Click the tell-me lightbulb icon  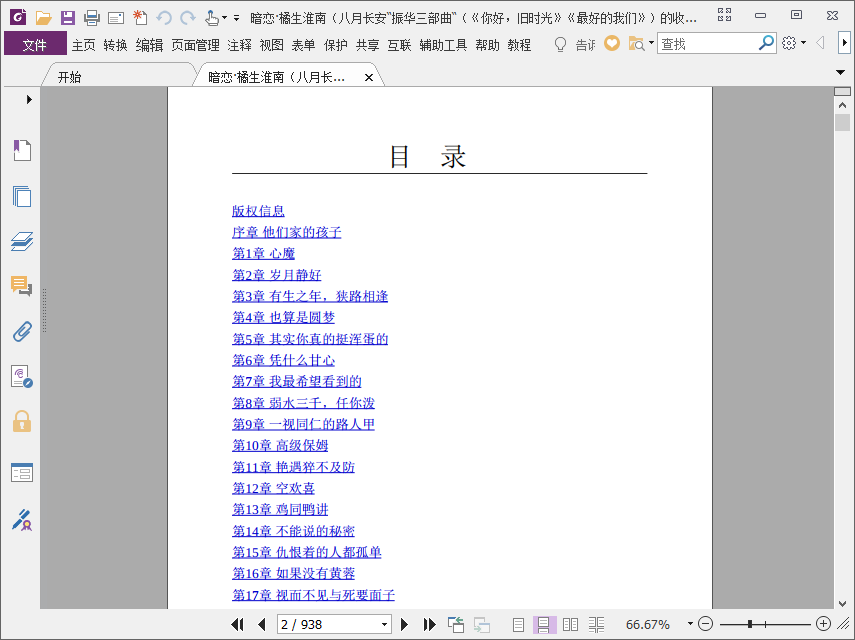point(560,44)
